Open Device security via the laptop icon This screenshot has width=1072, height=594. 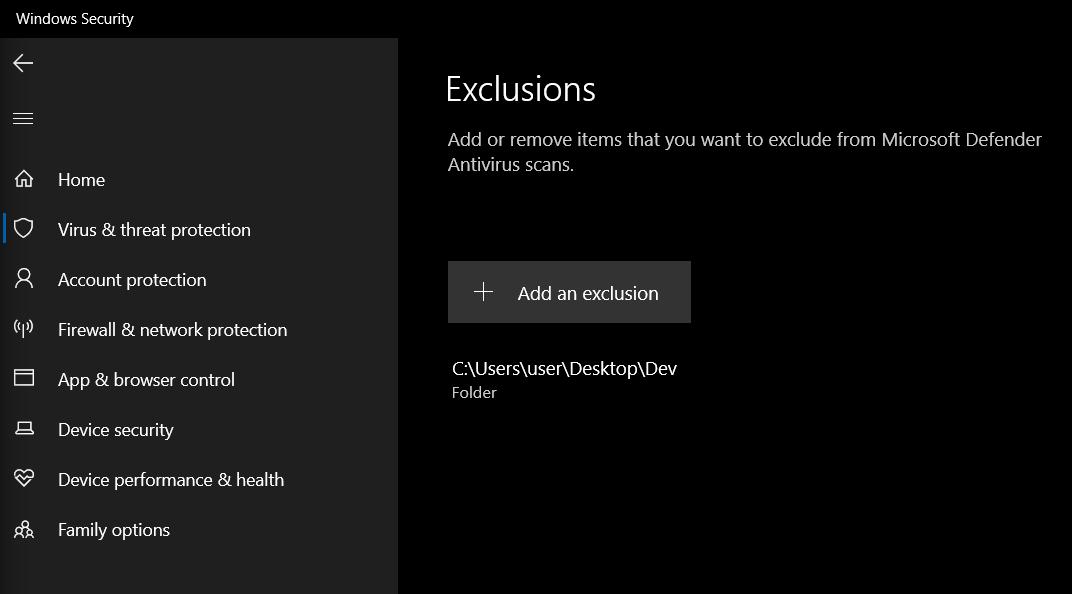point(23,429)
